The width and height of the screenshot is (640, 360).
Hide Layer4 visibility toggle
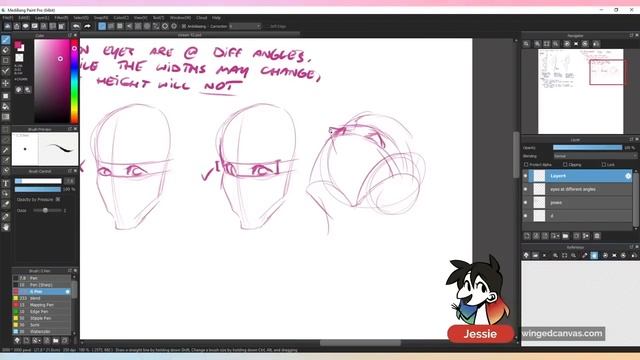(526, 176)
